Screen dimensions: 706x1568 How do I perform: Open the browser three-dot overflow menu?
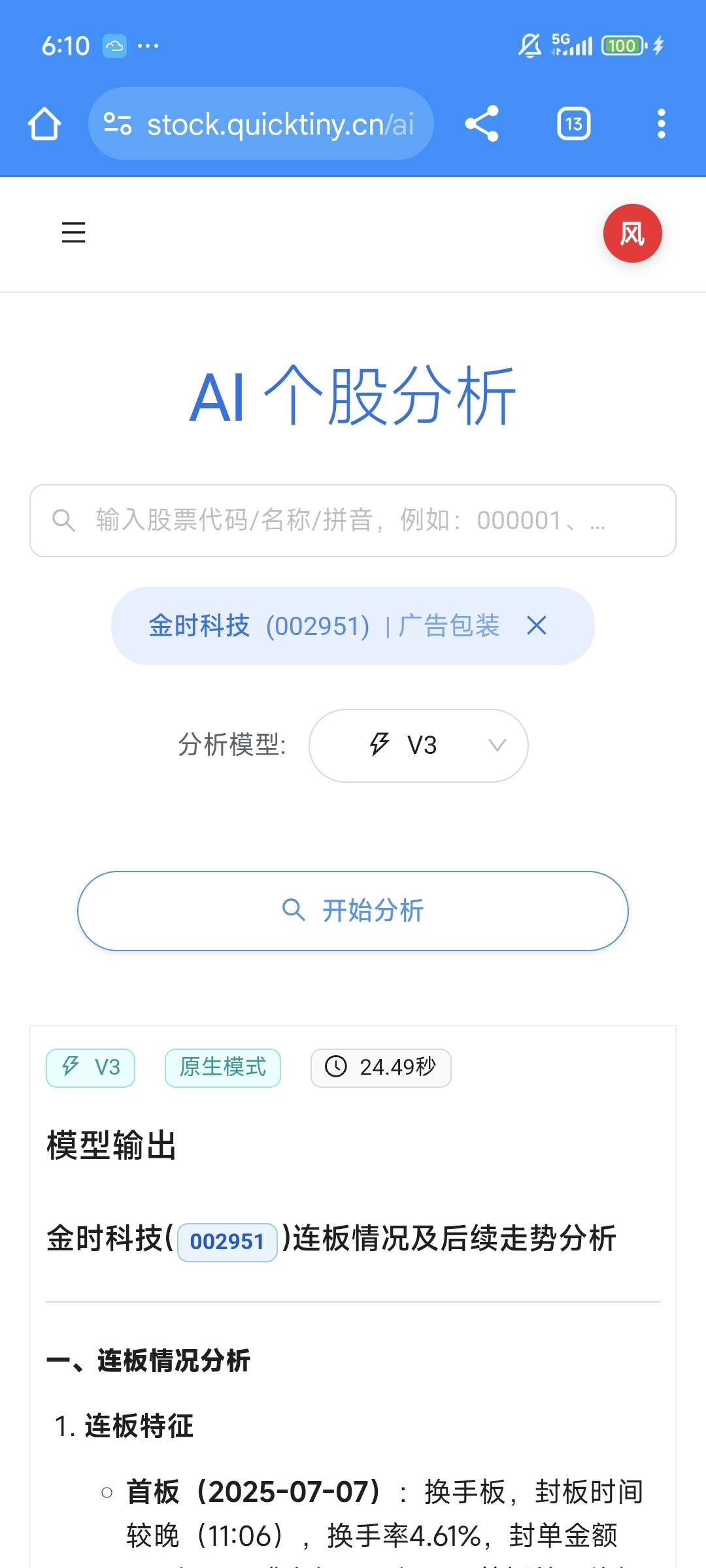tap(661, 123)
